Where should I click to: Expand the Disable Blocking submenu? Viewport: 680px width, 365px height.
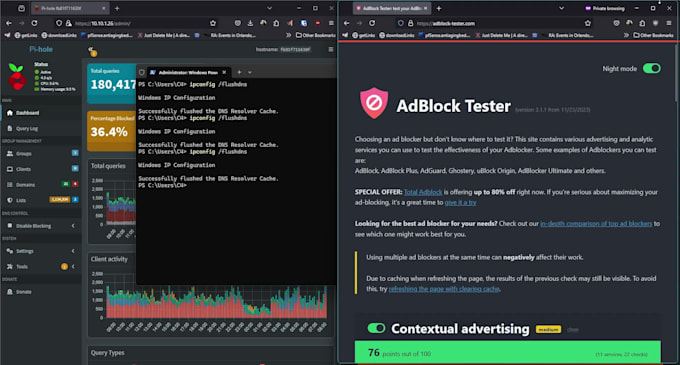pos(41,226)
